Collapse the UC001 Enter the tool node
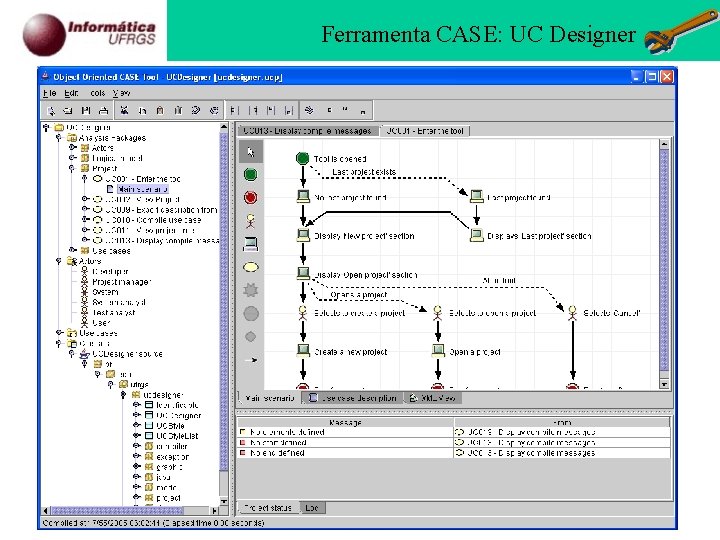 (85, 179)
